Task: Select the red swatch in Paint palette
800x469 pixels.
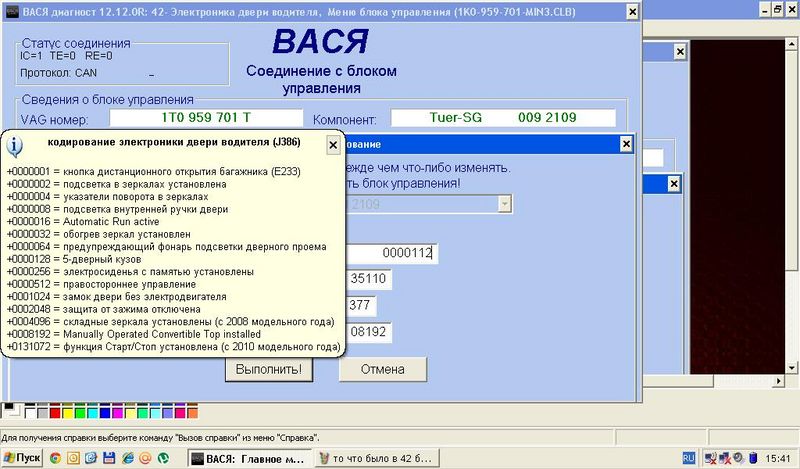Action: click(55, 413)
